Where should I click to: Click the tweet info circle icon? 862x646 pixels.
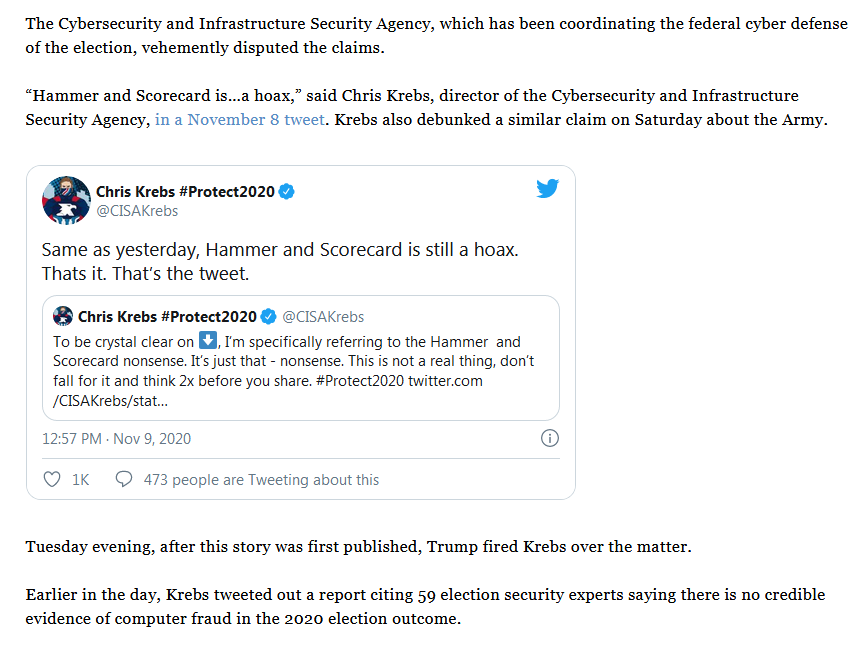click(549, 438)
